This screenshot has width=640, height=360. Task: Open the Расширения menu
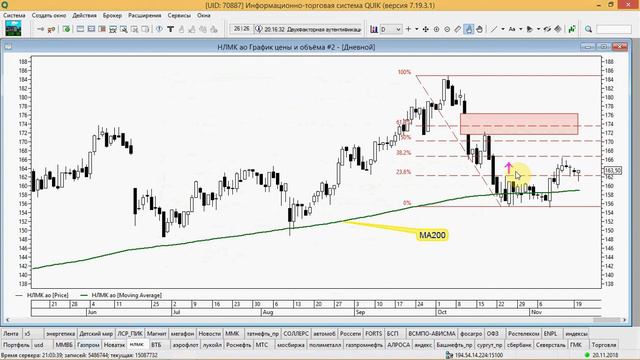point(144,16)
